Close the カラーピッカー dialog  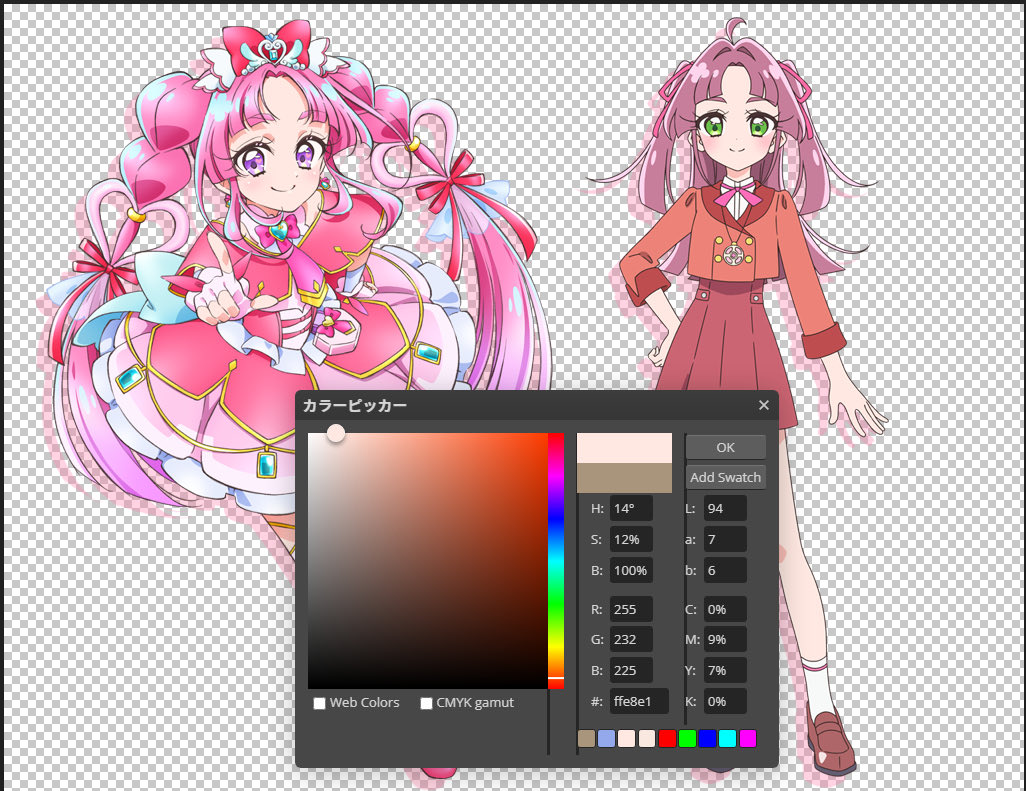[x=764, y=405]
